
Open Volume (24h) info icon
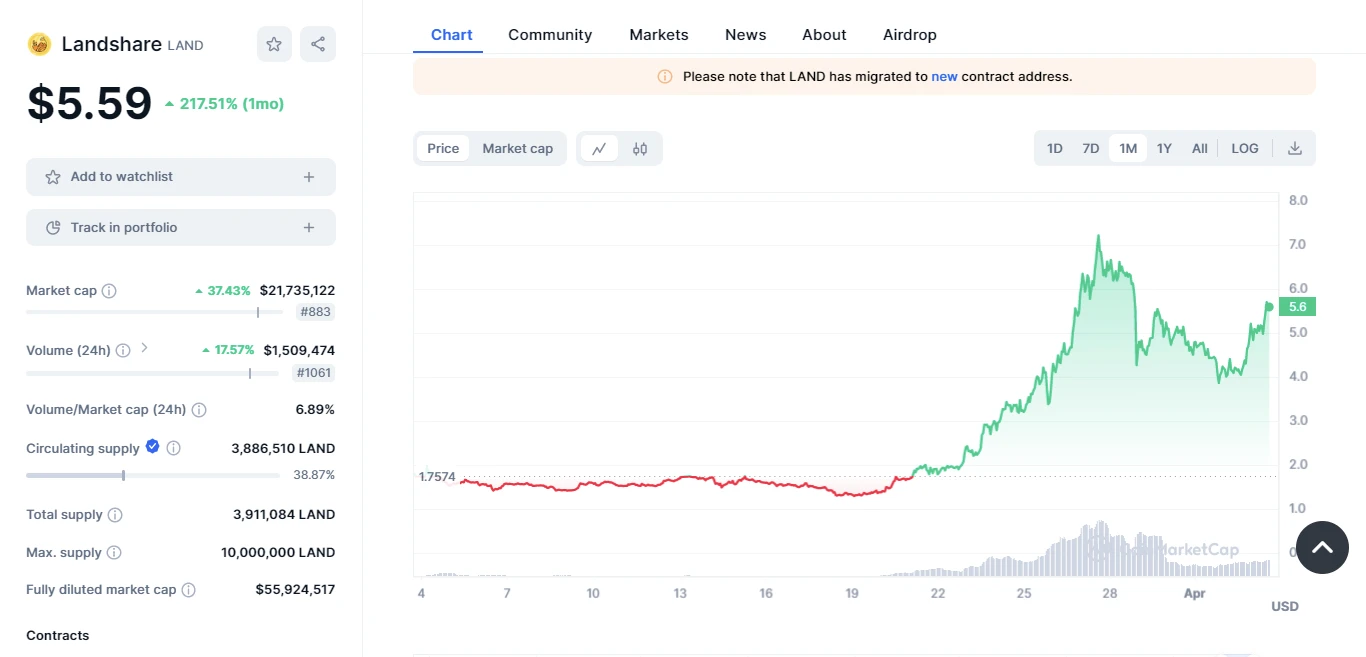(123, 351)
